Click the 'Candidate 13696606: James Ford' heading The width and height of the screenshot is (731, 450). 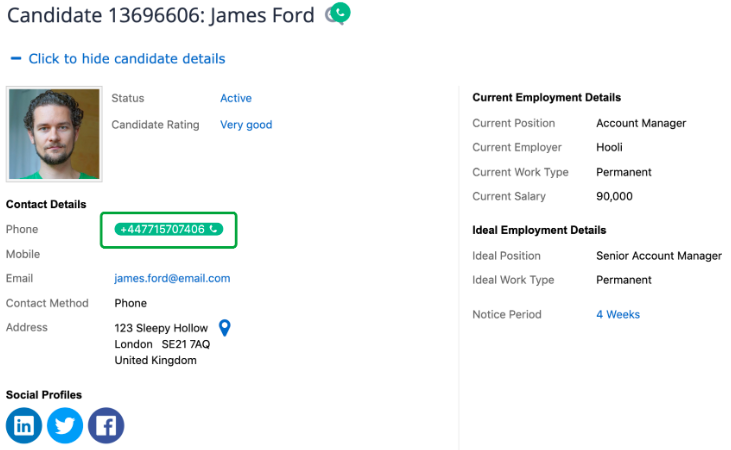pos(161,15)
